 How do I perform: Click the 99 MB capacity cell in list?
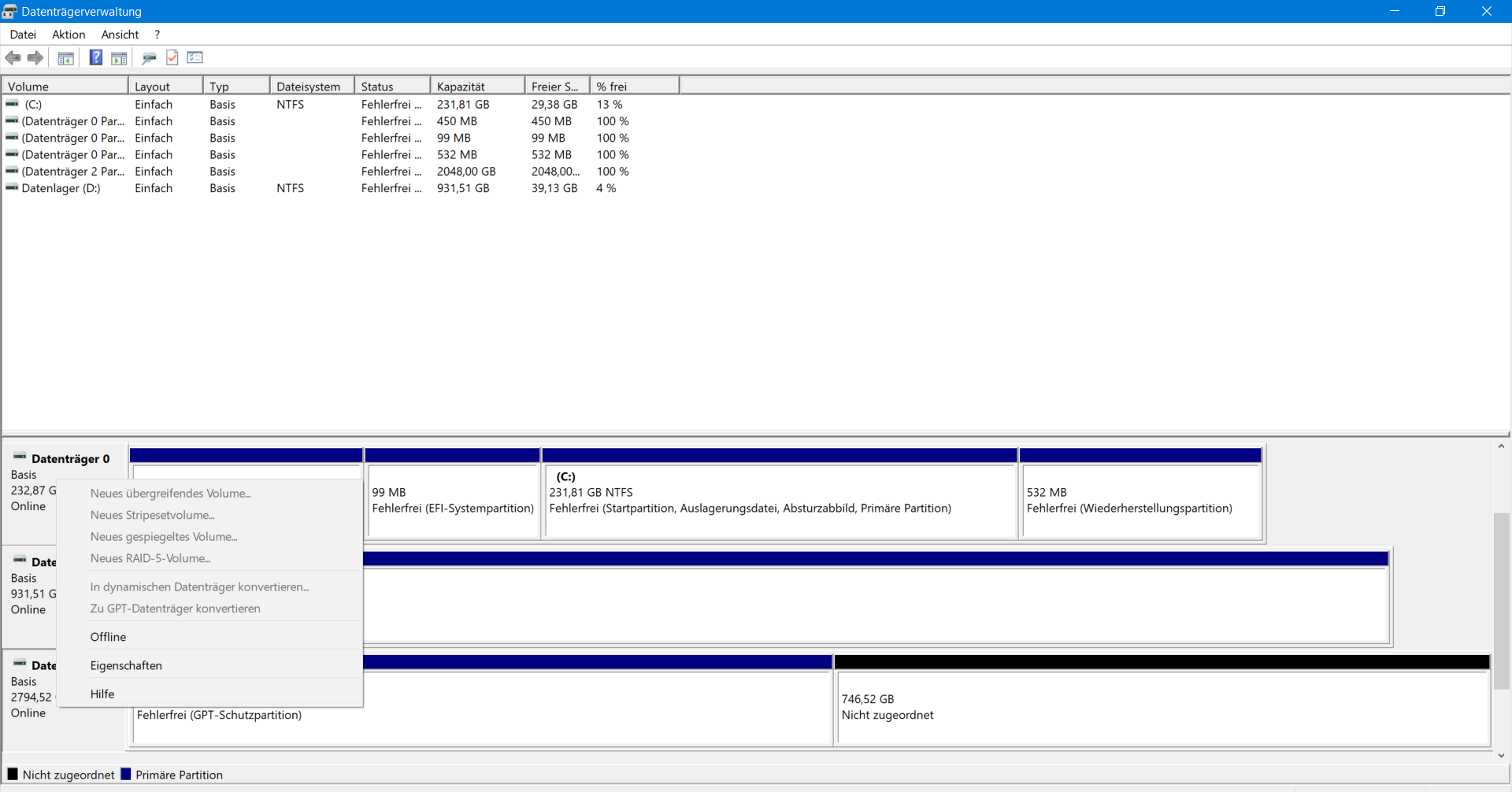point(454,138)
